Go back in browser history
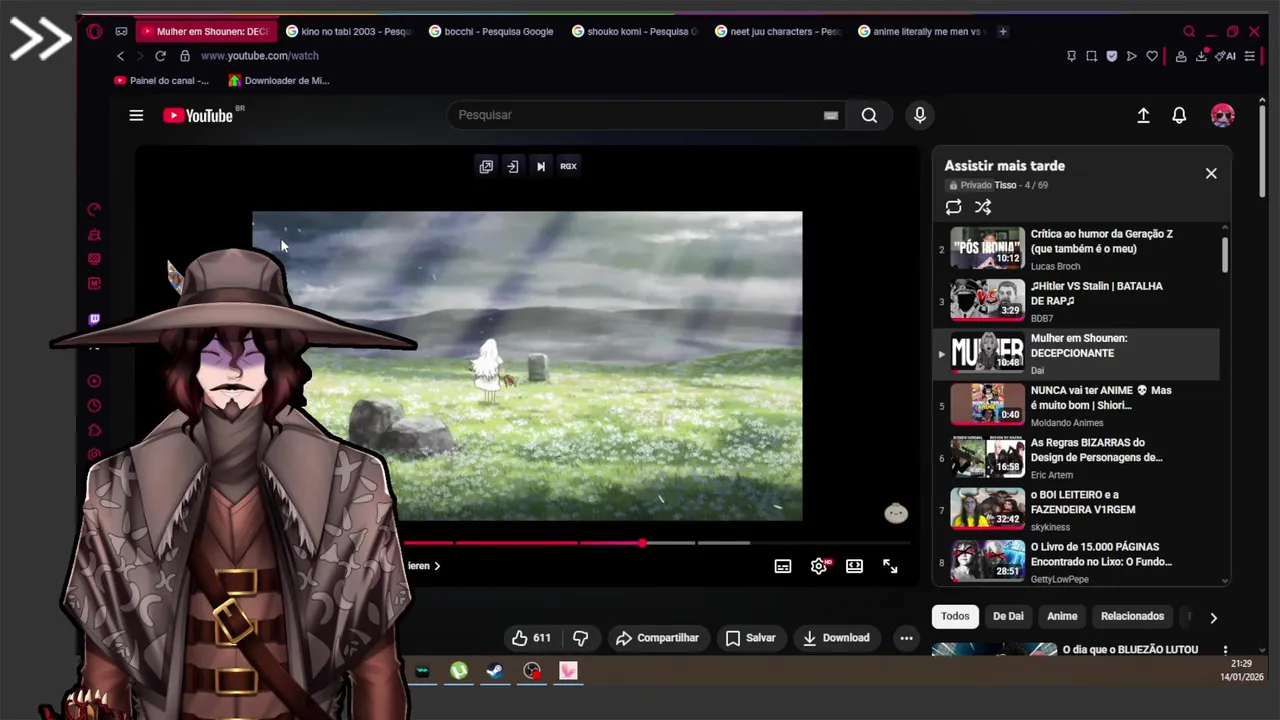The height and width of the screenshot is (720, 1280). (121, 56)
